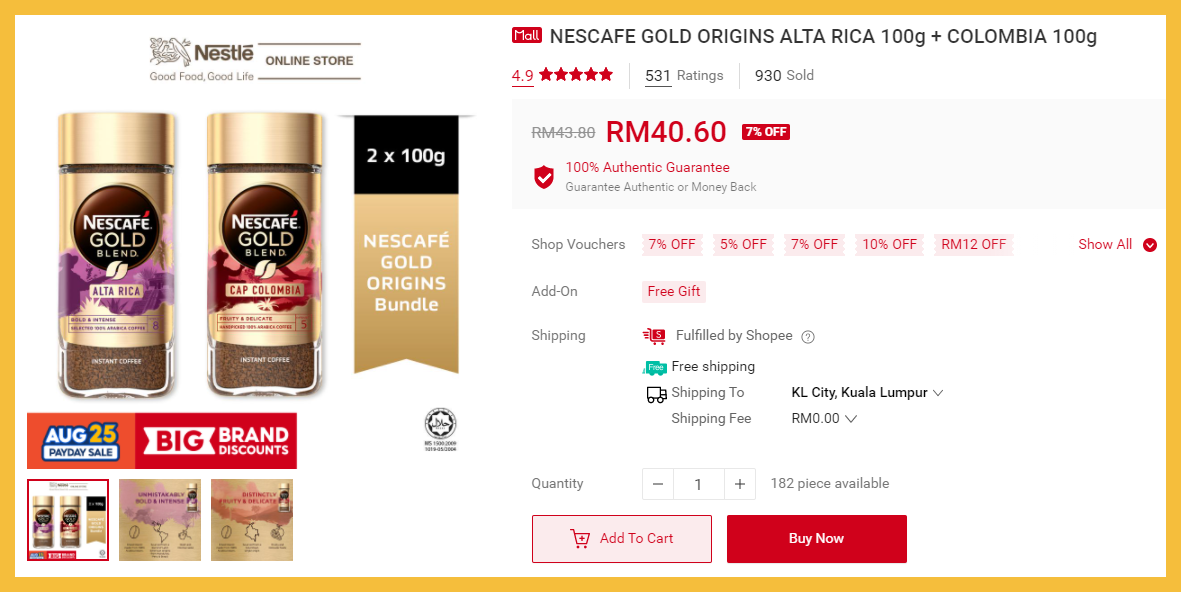Expand Show All shop vouchers
This screenshot has height=592, width=1181.
point(1117,245)
